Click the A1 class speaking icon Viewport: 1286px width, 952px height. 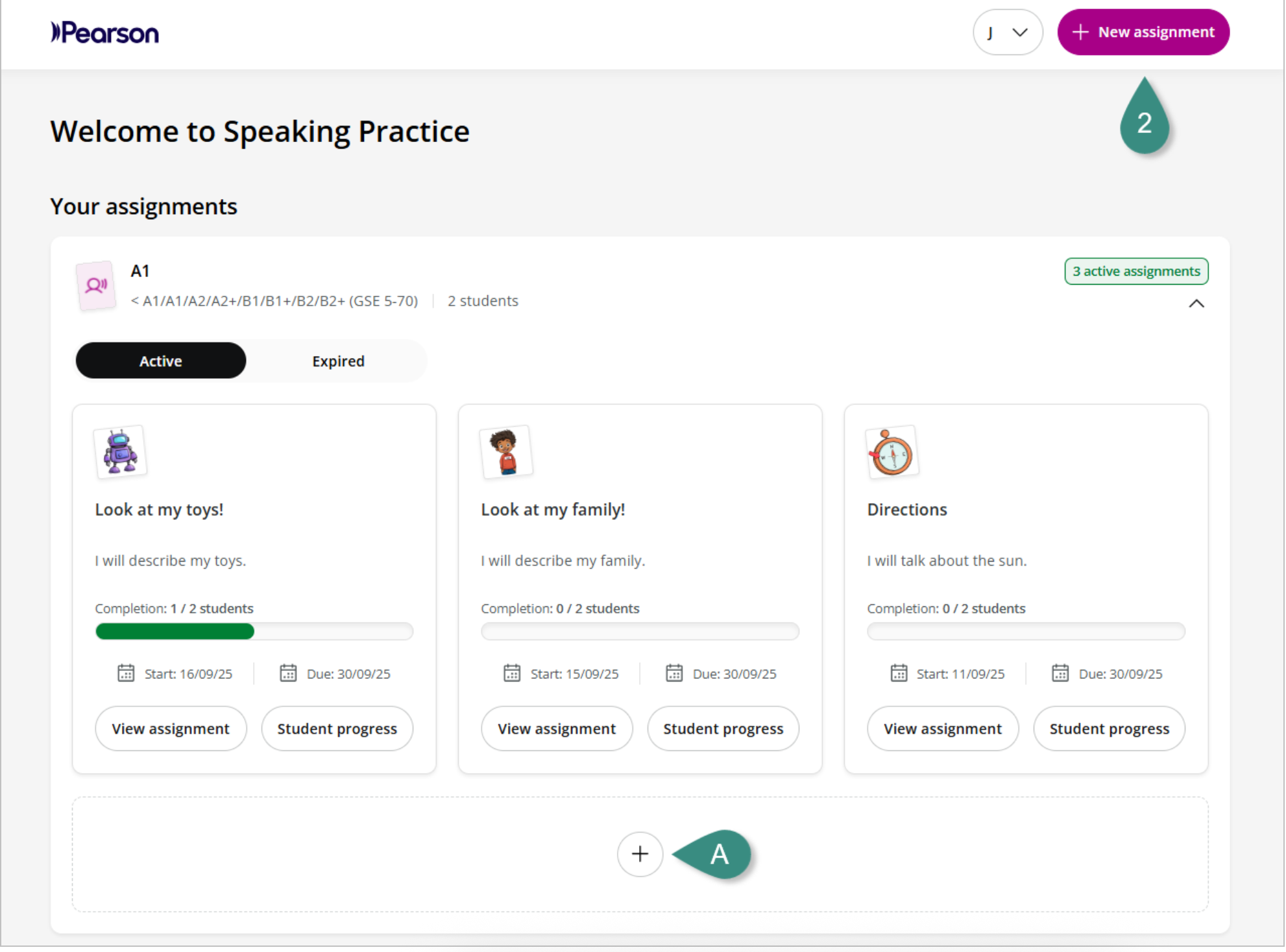[x=96, y=285]
